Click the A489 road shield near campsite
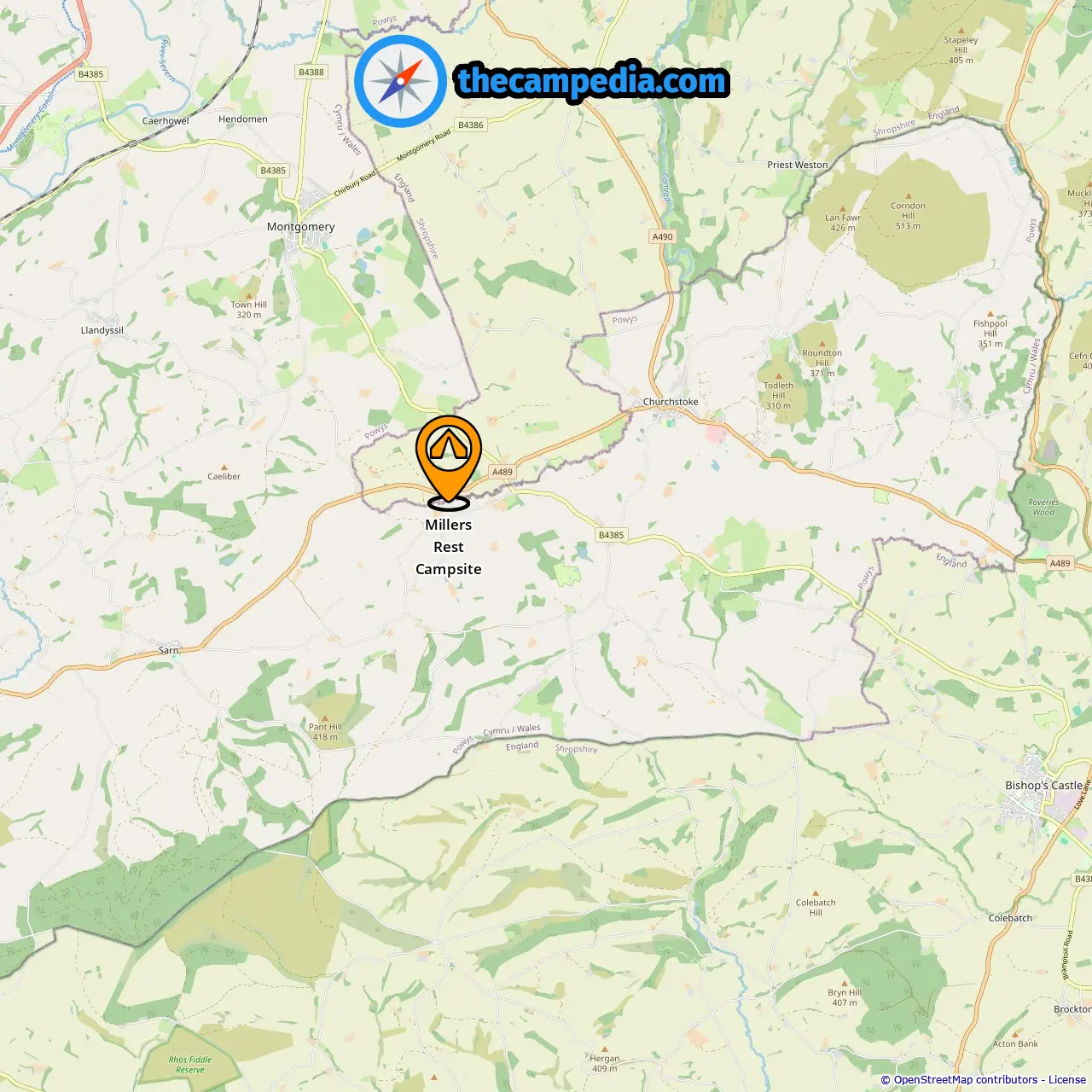1092x1092 pixels. pos(502,472)
